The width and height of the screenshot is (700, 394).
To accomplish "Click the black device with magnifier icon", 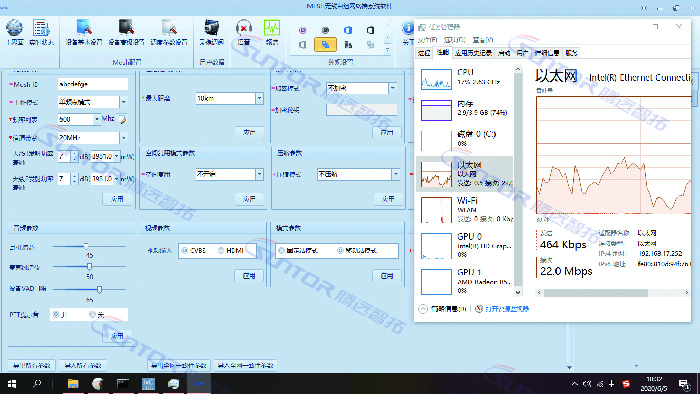I will pyautogui.click(x=126, y=28).
